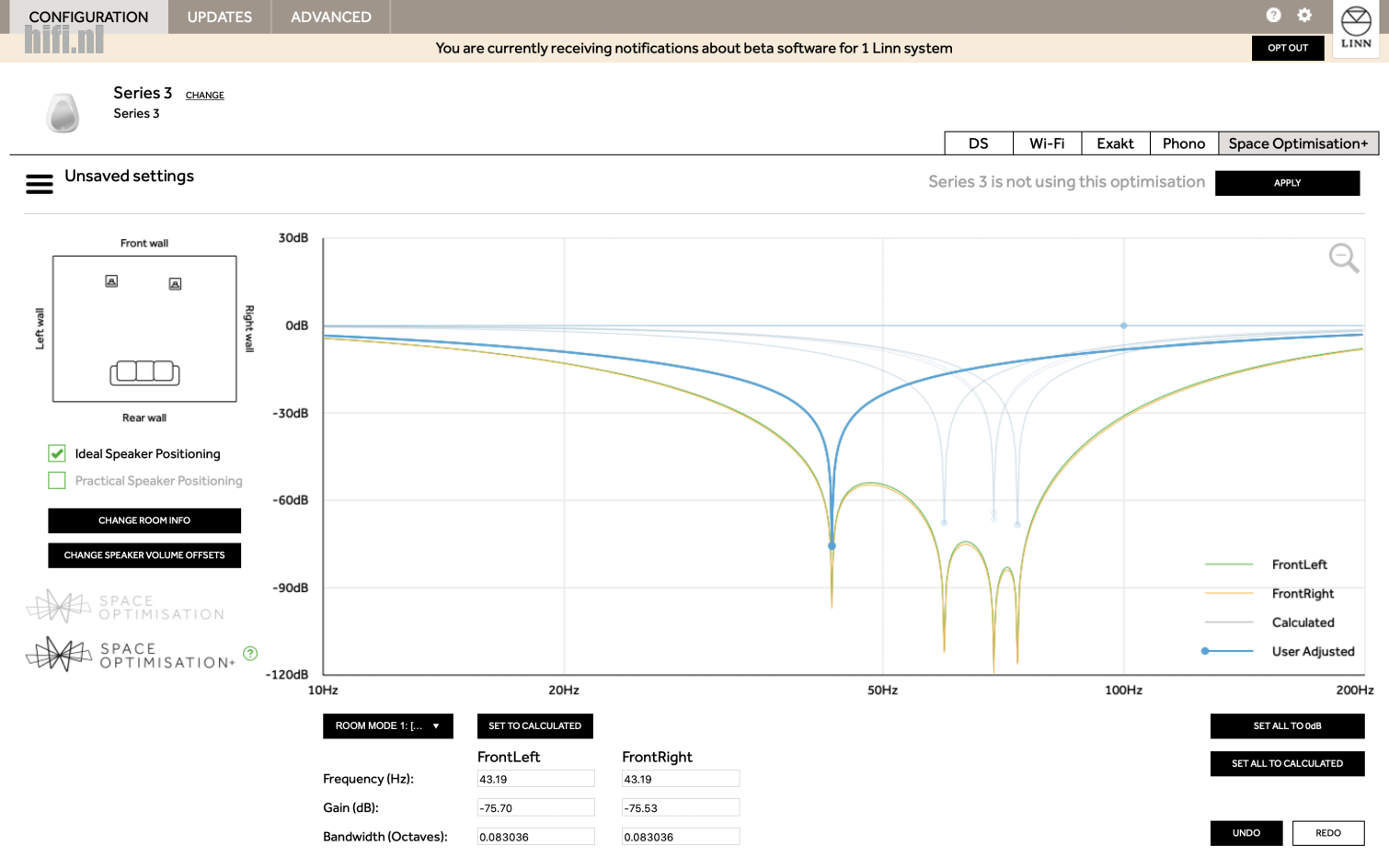1389x868 pixels.
Task: Click the FrontLeft Gain field
Action: point(536,808)
